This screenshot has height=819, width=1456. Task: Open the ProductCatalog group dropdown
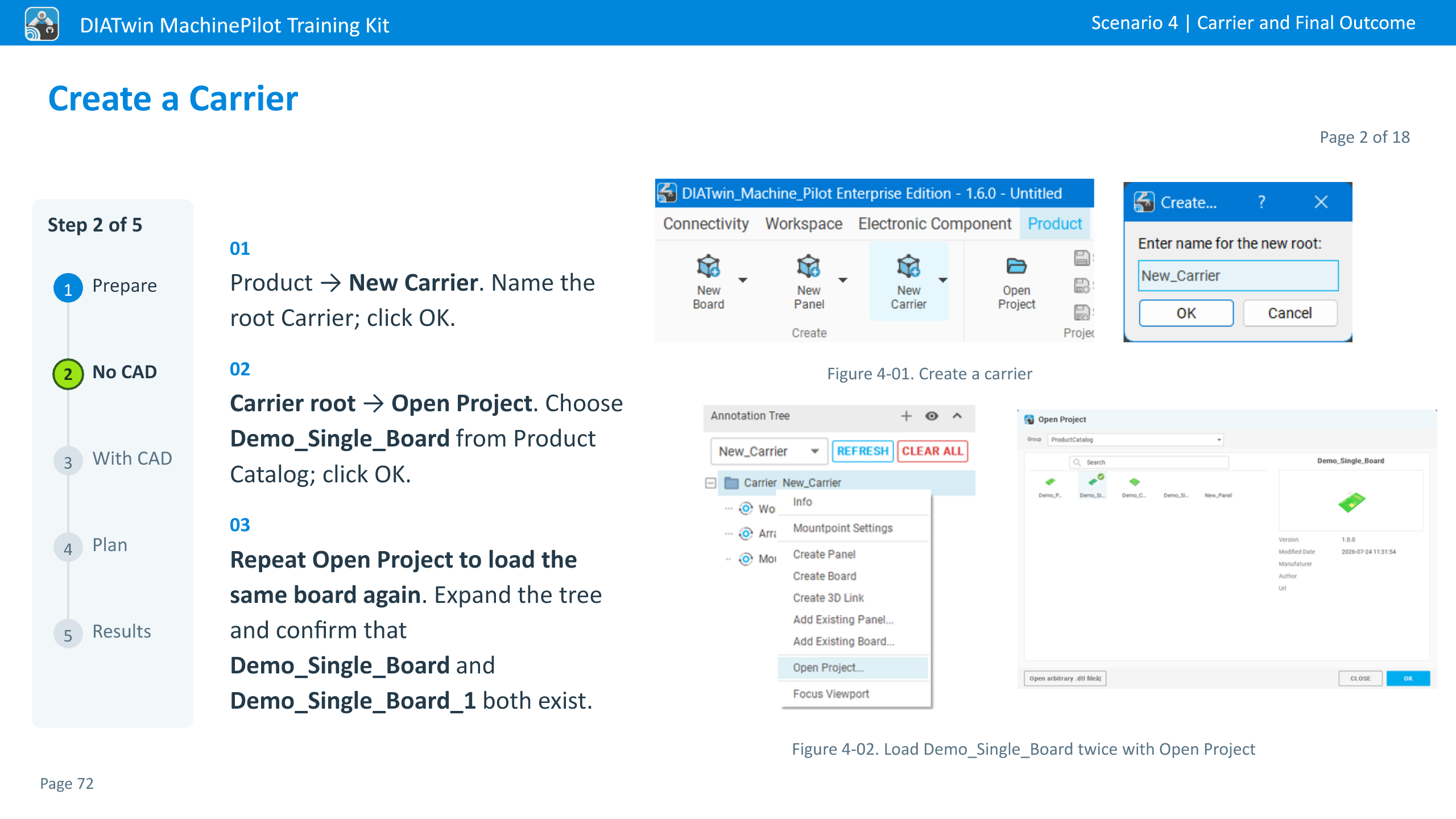(1136, 440)
